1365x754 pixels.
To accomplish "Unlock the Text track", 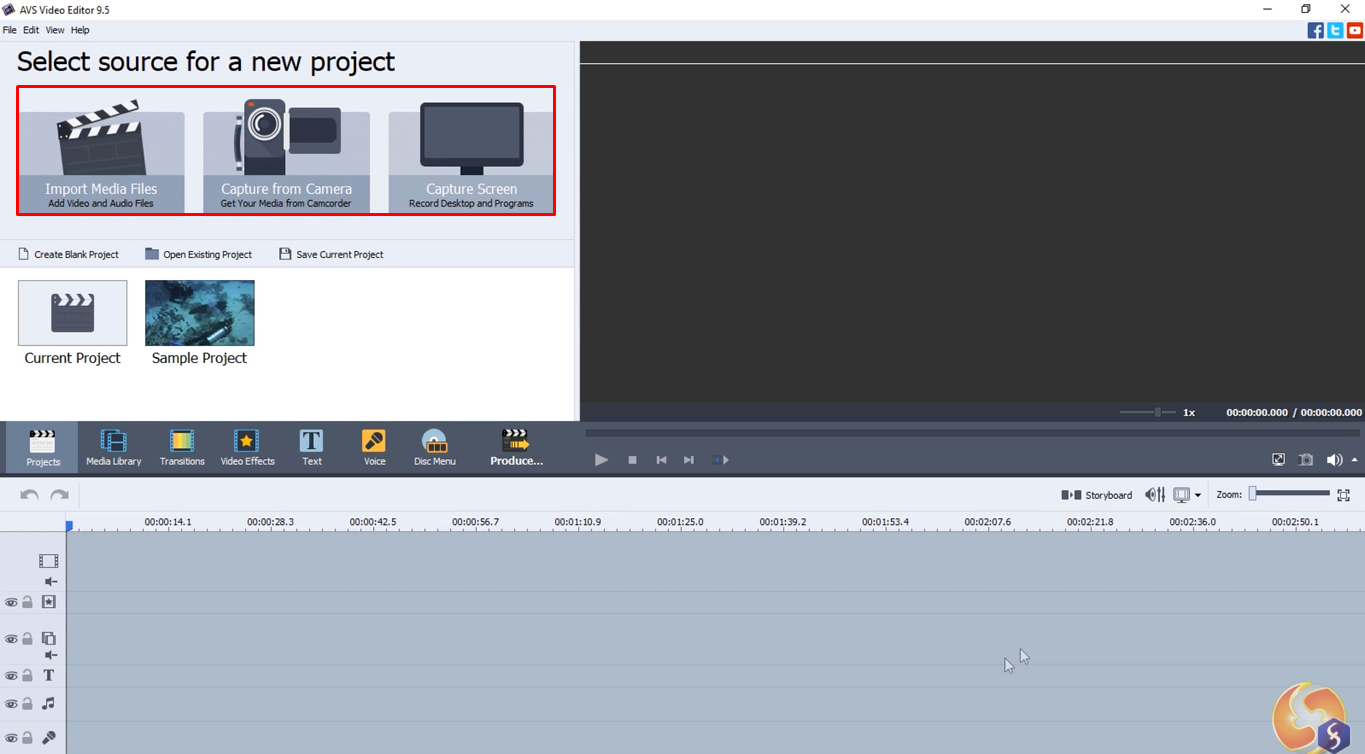I will (27, 675).
